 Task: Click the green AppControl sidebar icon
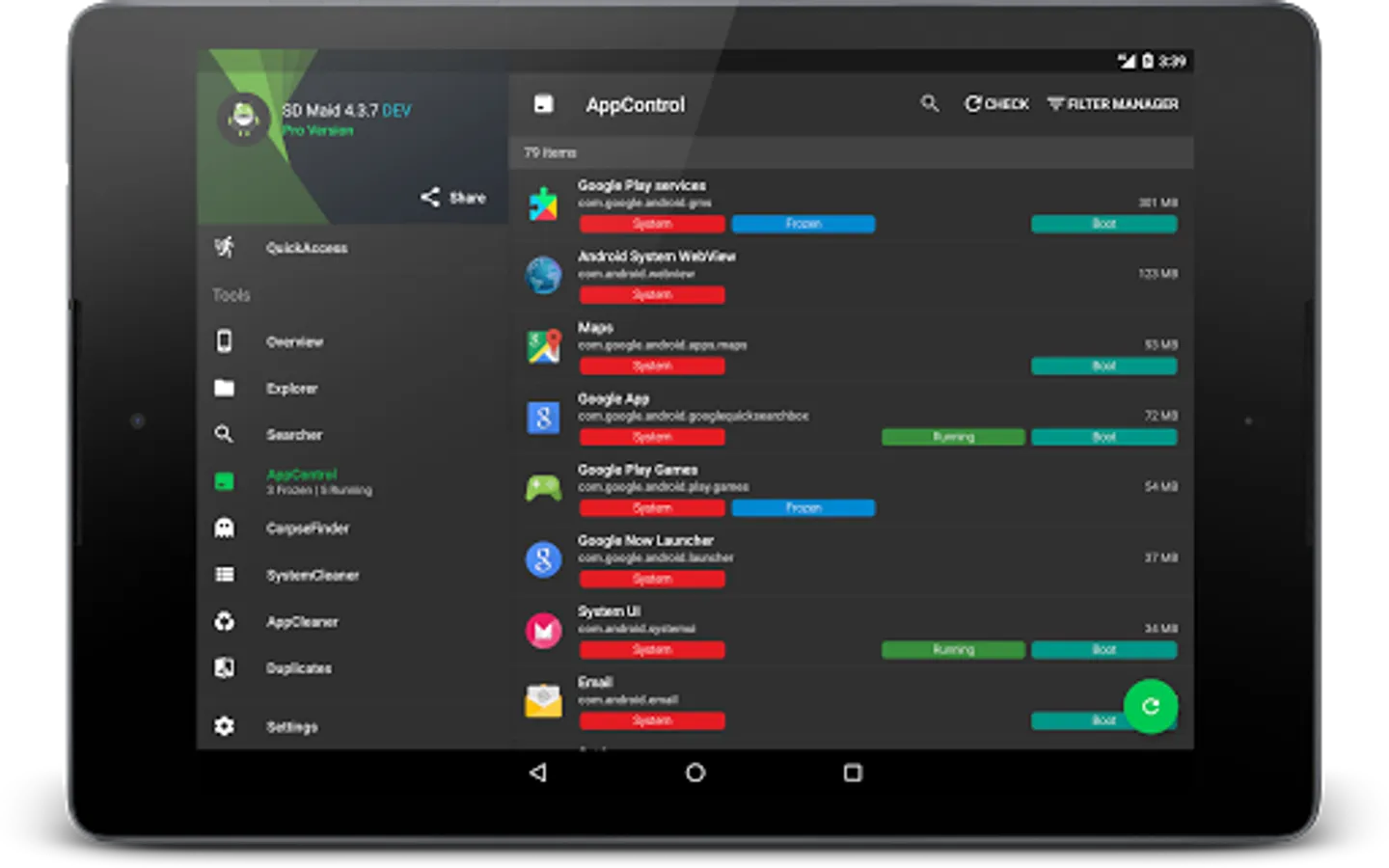224,481
